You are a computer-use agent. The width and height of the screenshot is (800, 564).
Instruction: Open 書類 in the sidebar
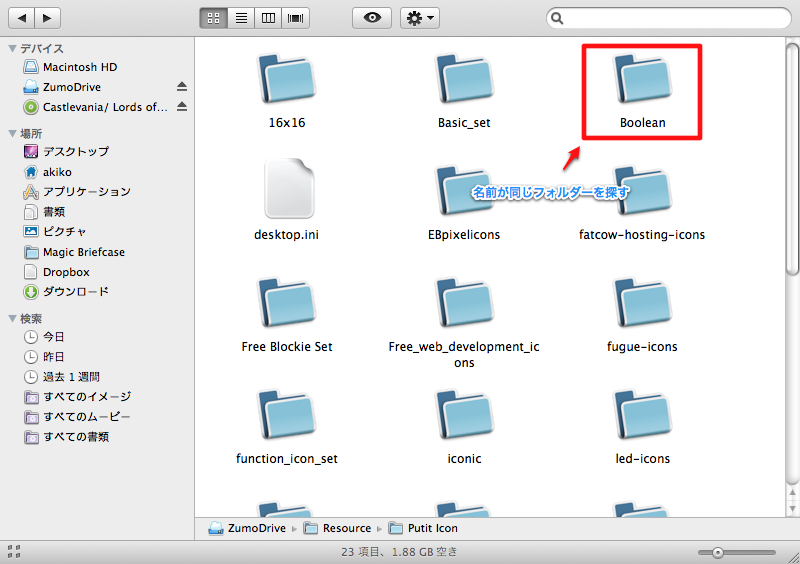[x=44, y=212]
